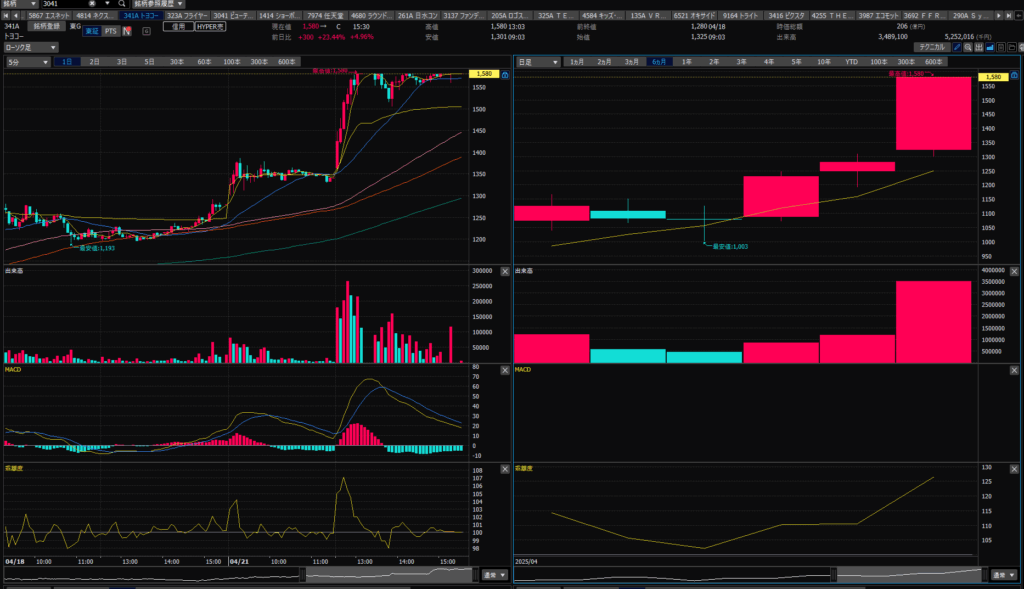Close the 5-minute chart MACD panel
Viewport: 1024px width, 589px height.
[505, 370]
